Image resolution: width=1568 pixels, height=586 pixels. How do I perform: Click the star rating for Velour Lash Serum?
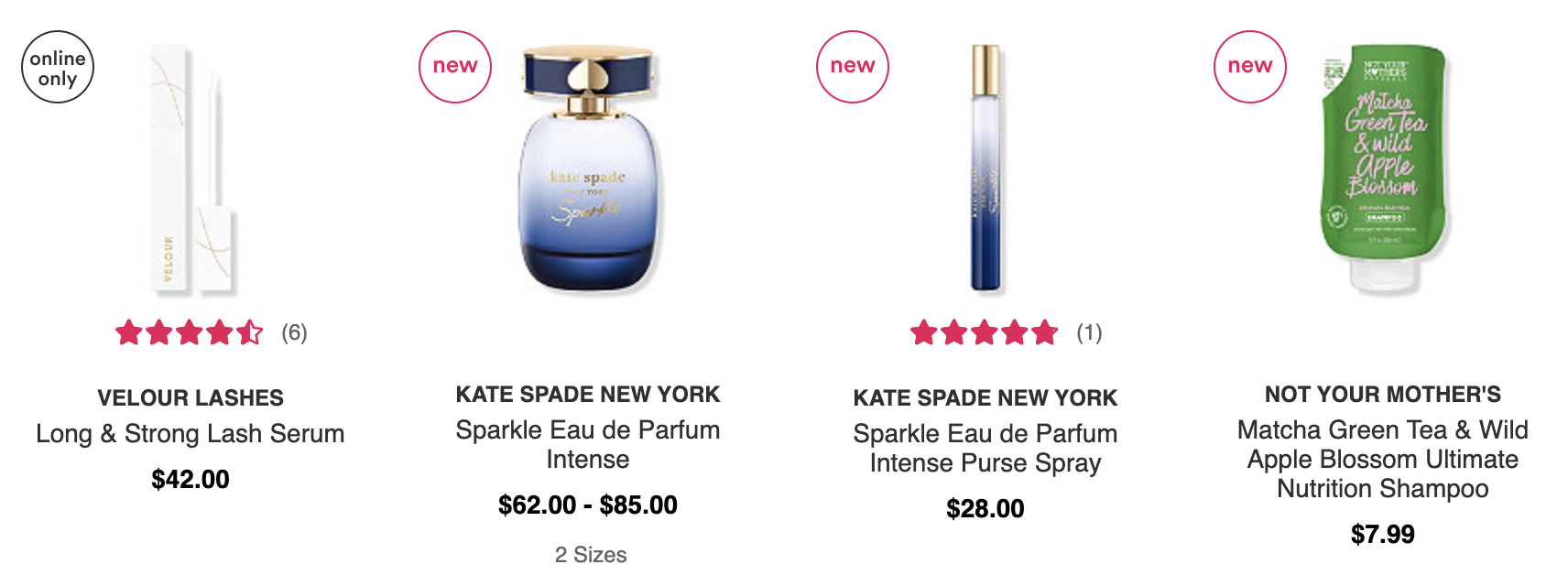[x=190, y=332]
